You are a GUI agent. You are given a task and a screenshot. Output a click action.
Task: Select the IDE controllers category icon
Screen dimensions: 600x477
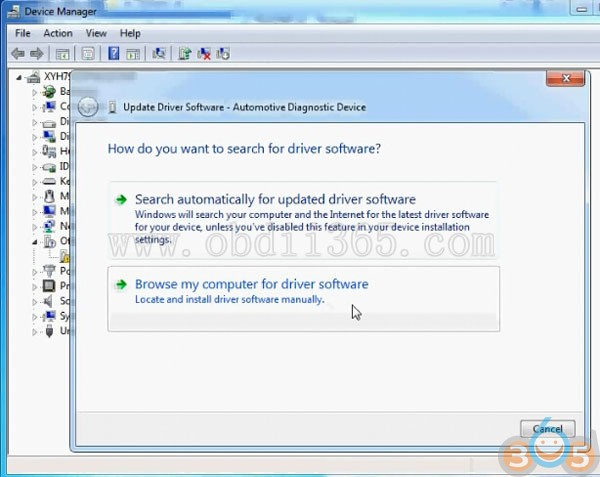point(49,167)
